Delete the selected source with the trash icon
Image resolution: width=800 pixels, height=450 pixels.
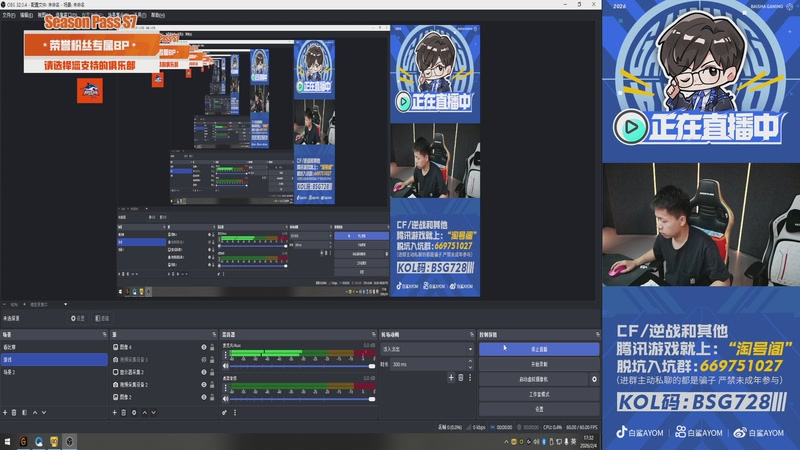pos(123,412)
